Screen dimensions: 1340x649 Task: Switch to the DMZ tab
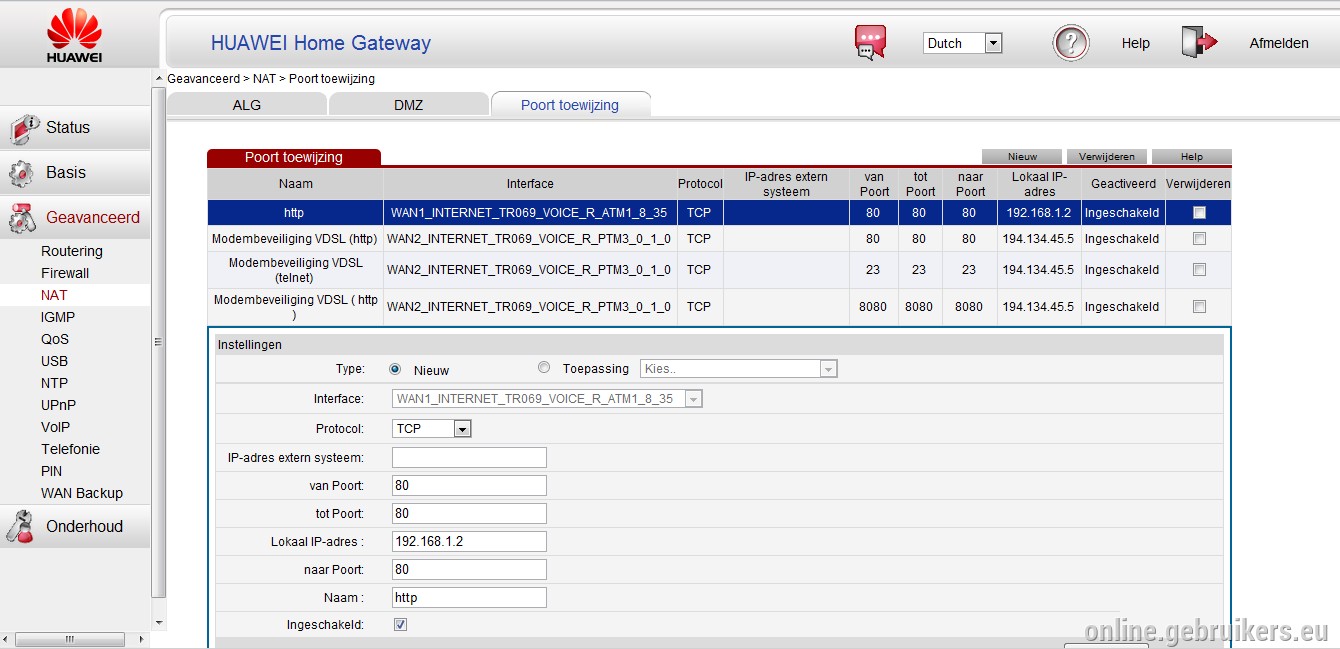pyautogui.click(x=408, y=105)
